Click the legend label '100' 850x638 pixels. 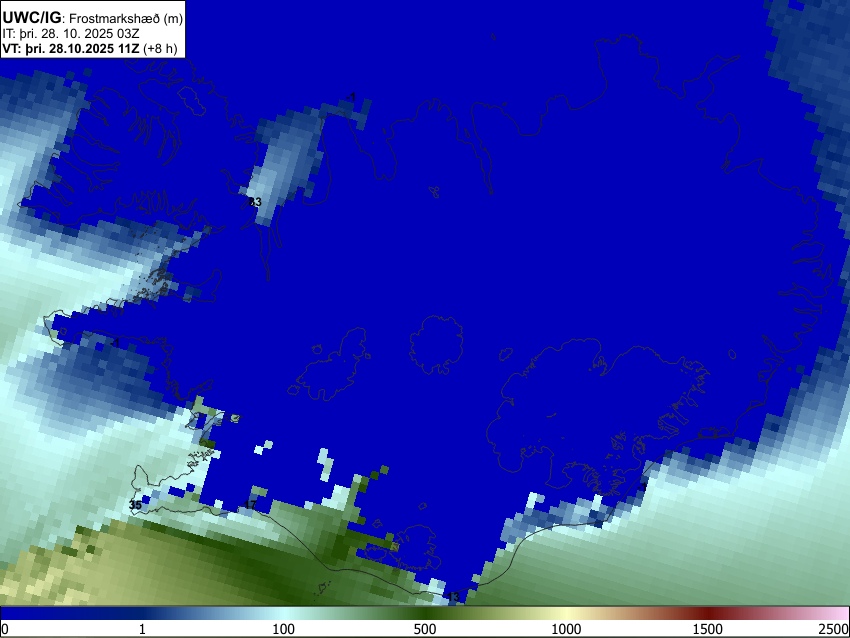(x=284, y=629)
